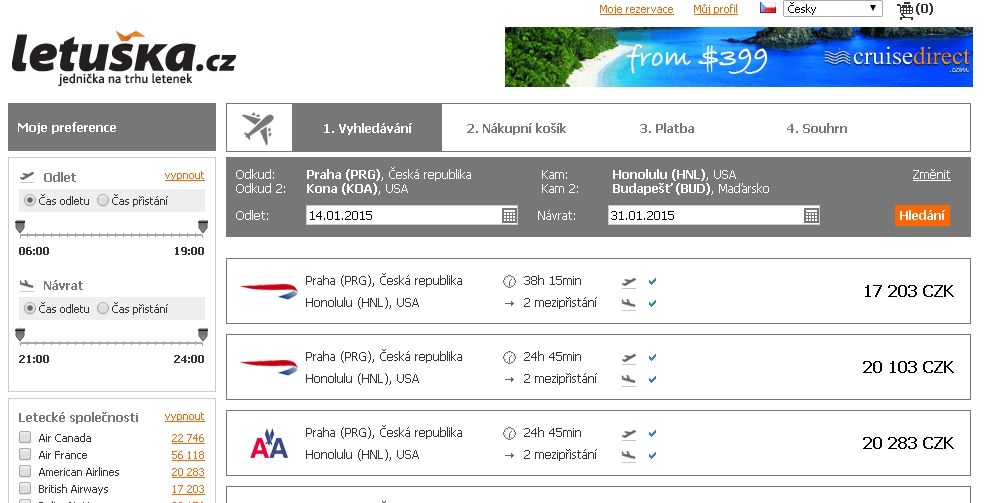Click the orange Hledání button
This screenshot has height=503, width=1000.
(922, 215)
